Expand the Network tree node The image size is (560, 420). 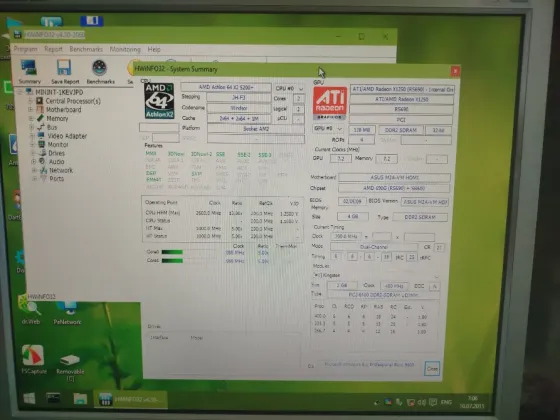34,170
